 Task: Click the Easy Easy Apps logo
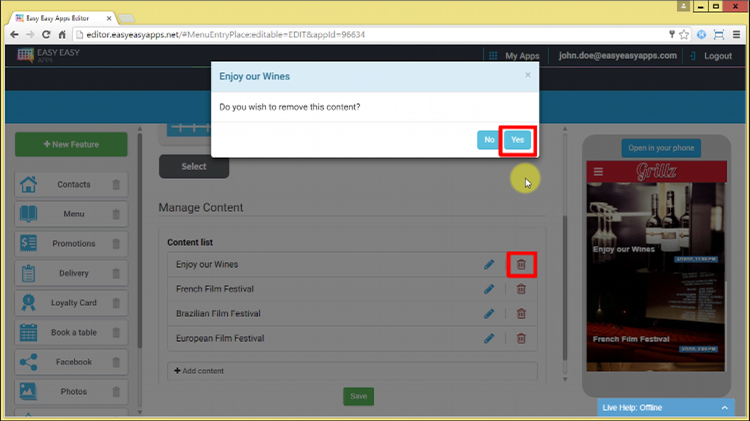tap(48, 55)
